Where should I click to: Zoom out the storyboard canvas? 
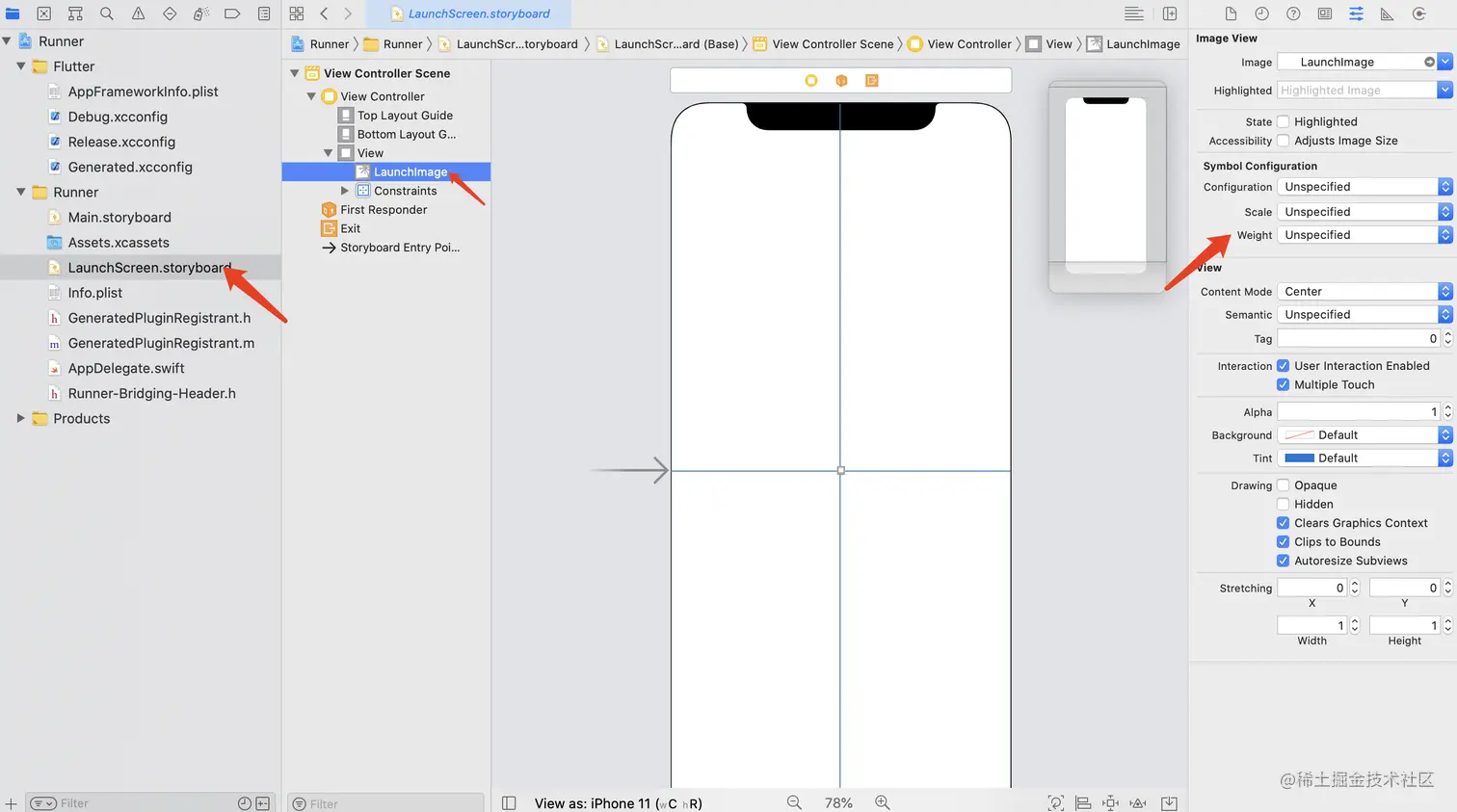point(794,802)
